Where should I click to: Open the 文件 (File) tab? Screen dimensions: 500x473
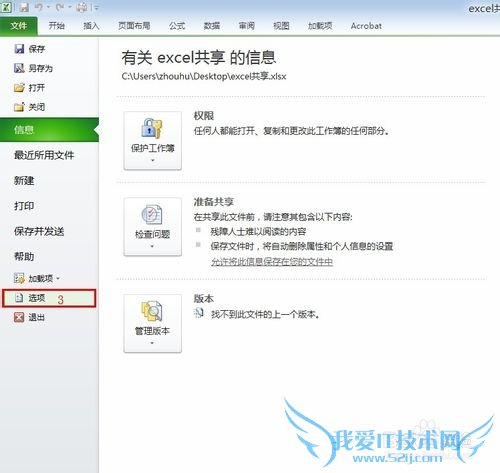(x=19, y=26)
